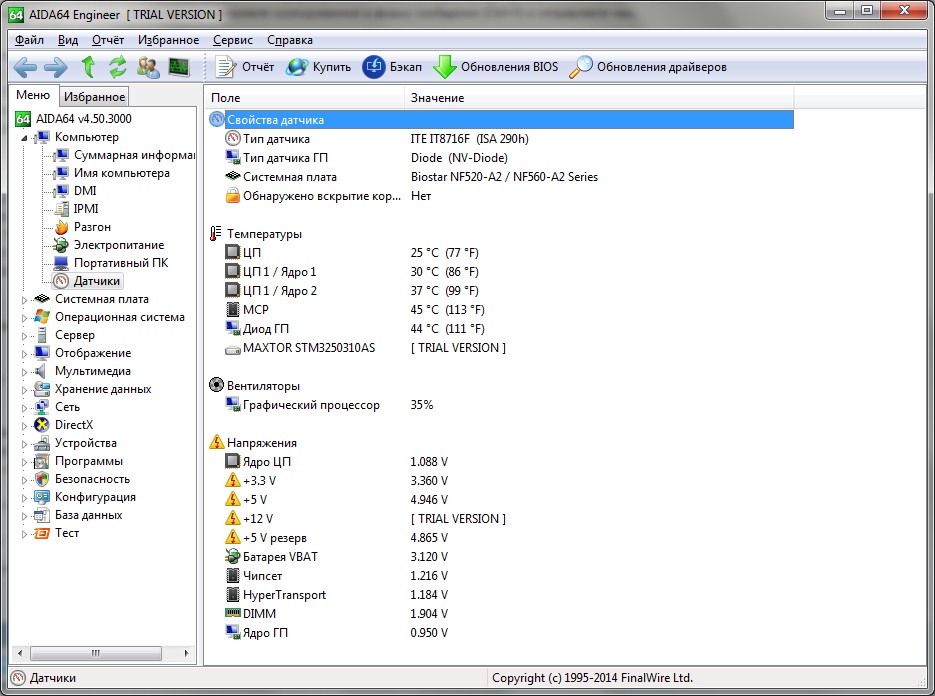Image resolution: width=935 pixels, height=696 pixels.
Task: Open the user management people icon
Action: (148, 67)
